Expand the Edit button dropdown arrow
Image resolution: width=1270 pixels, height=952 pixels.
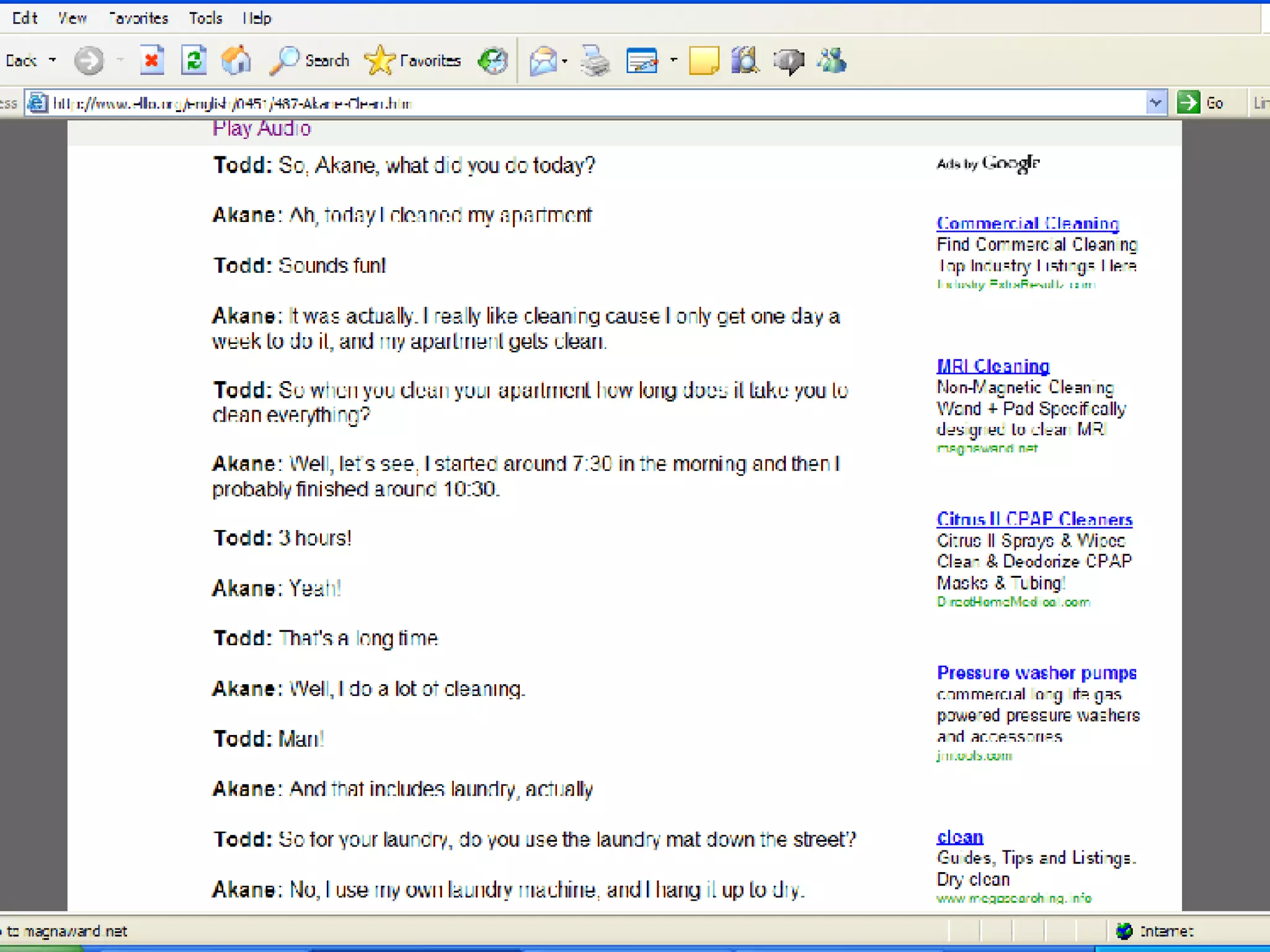673,61
